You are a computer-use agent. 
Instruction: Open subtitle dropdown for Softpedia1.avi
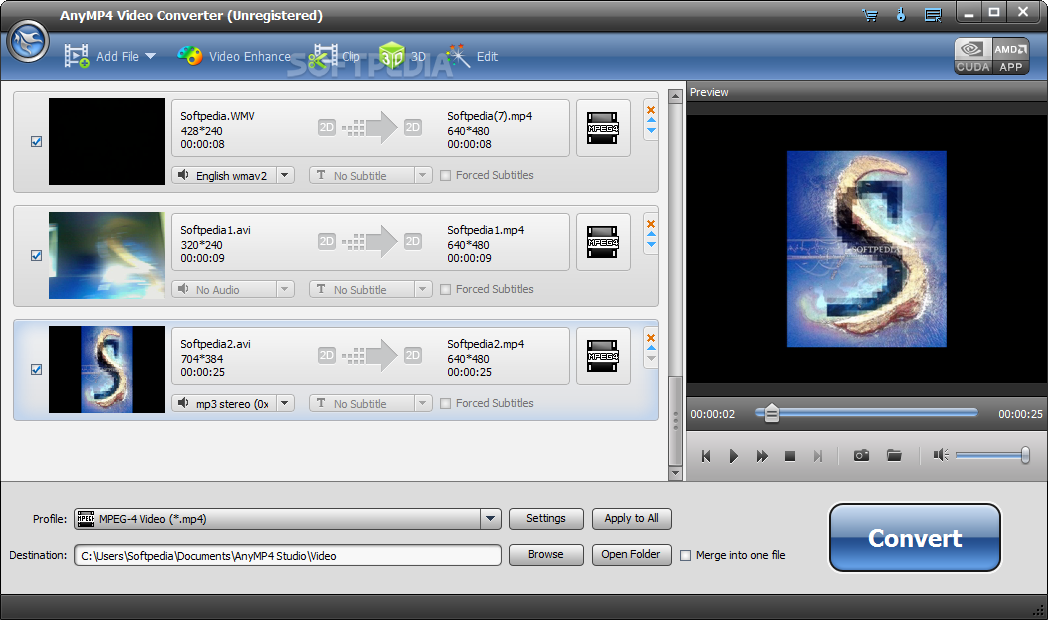[x=422, y=289]
